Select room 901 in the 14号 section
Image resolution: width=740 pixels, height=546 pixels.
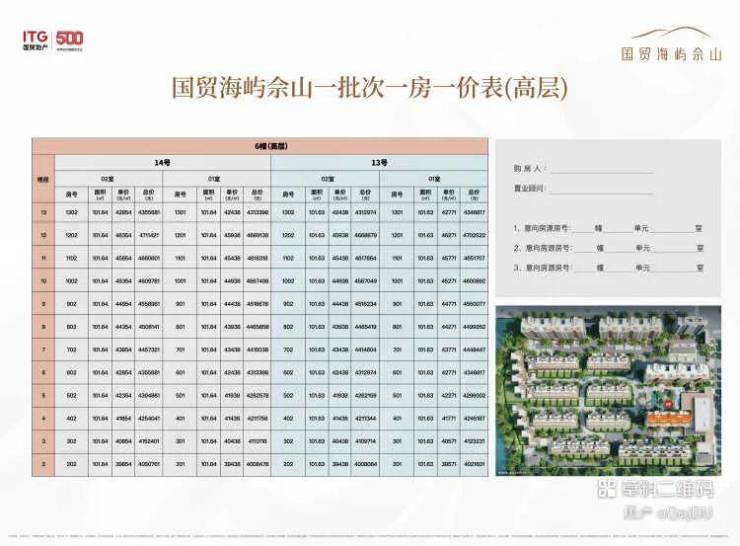pos(180,304)
